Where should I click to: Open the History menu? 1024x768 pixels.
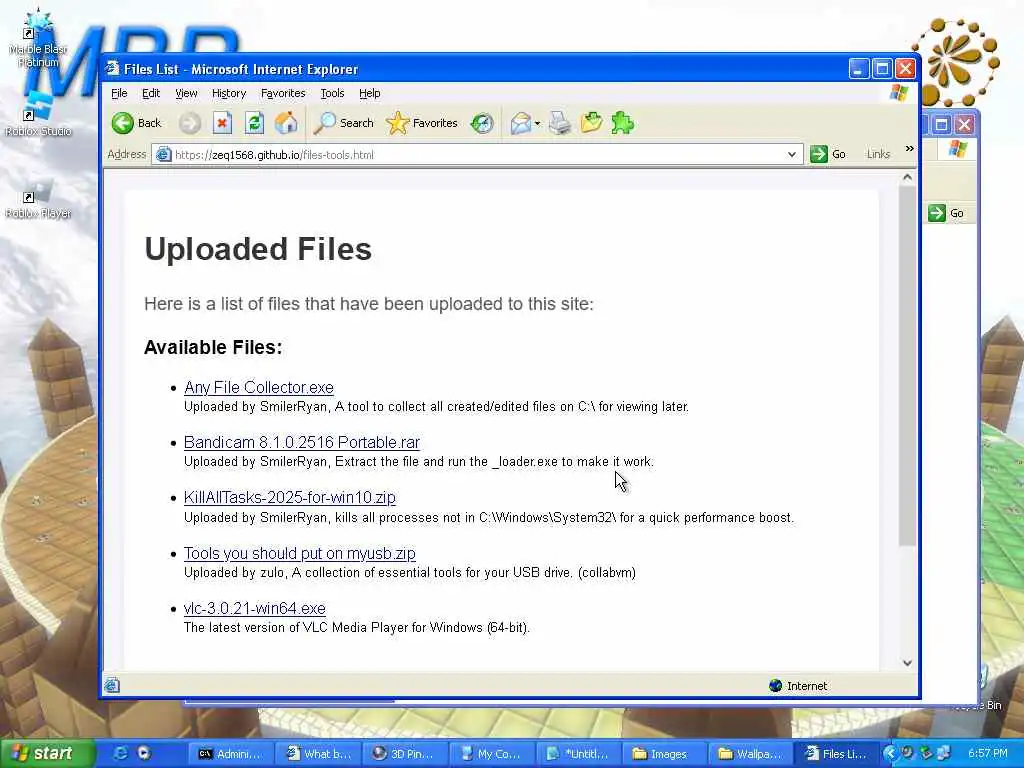coord(229,93)
